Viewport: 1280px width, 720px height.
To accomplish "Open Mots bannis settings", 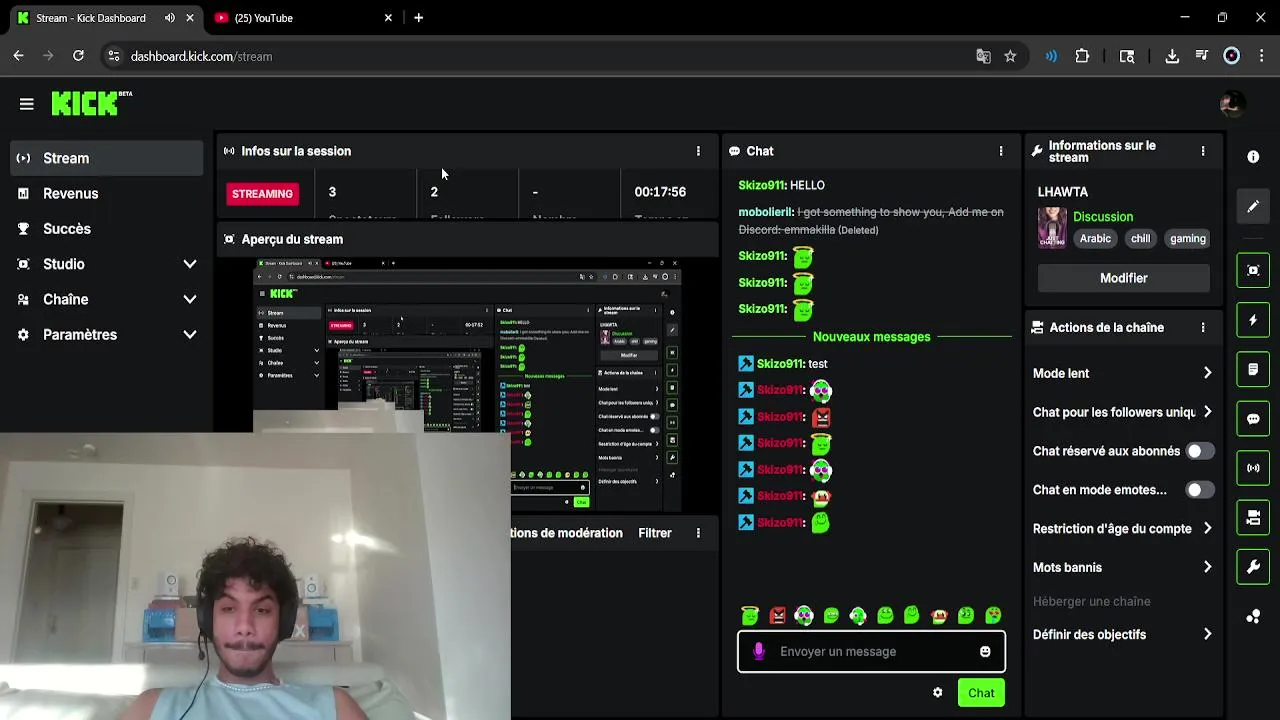I will click(1123, 567).
